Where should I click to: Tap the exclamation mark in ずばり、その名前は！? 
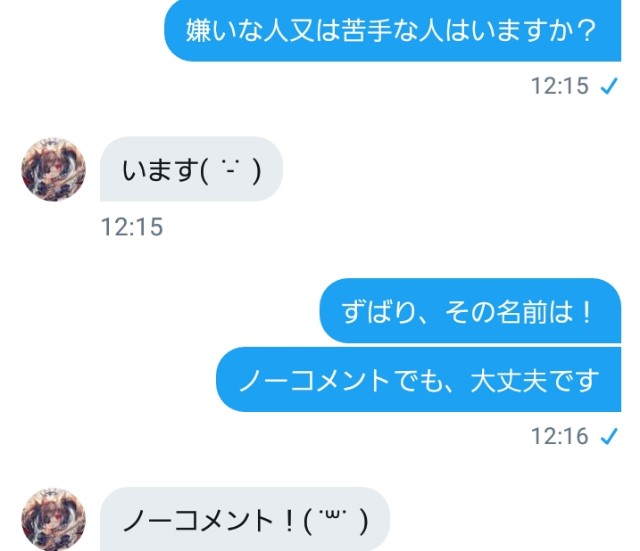click(587, 312)
